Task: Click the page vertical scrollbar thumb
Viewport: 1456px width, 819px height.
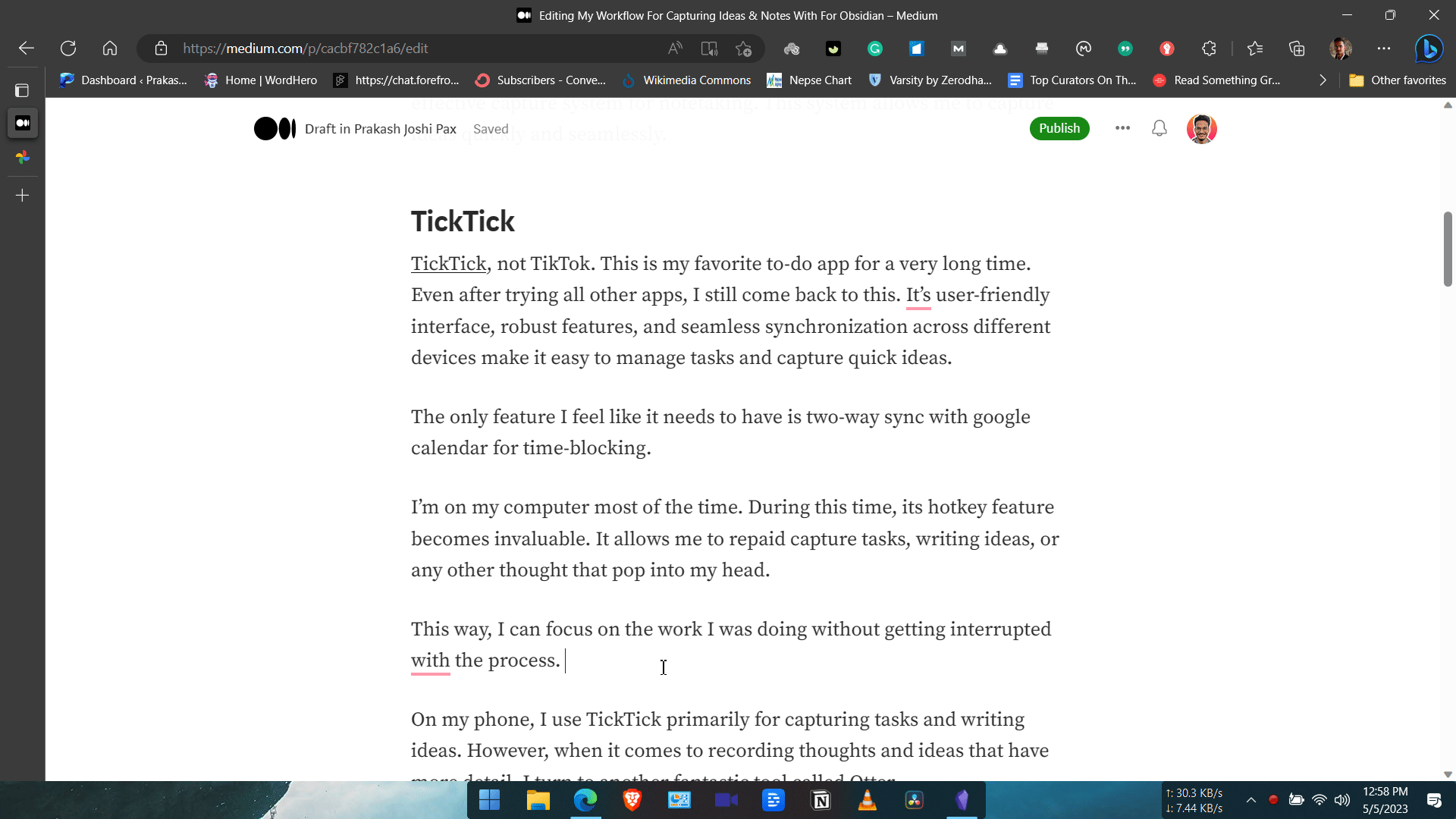Action: [1448, 249]
